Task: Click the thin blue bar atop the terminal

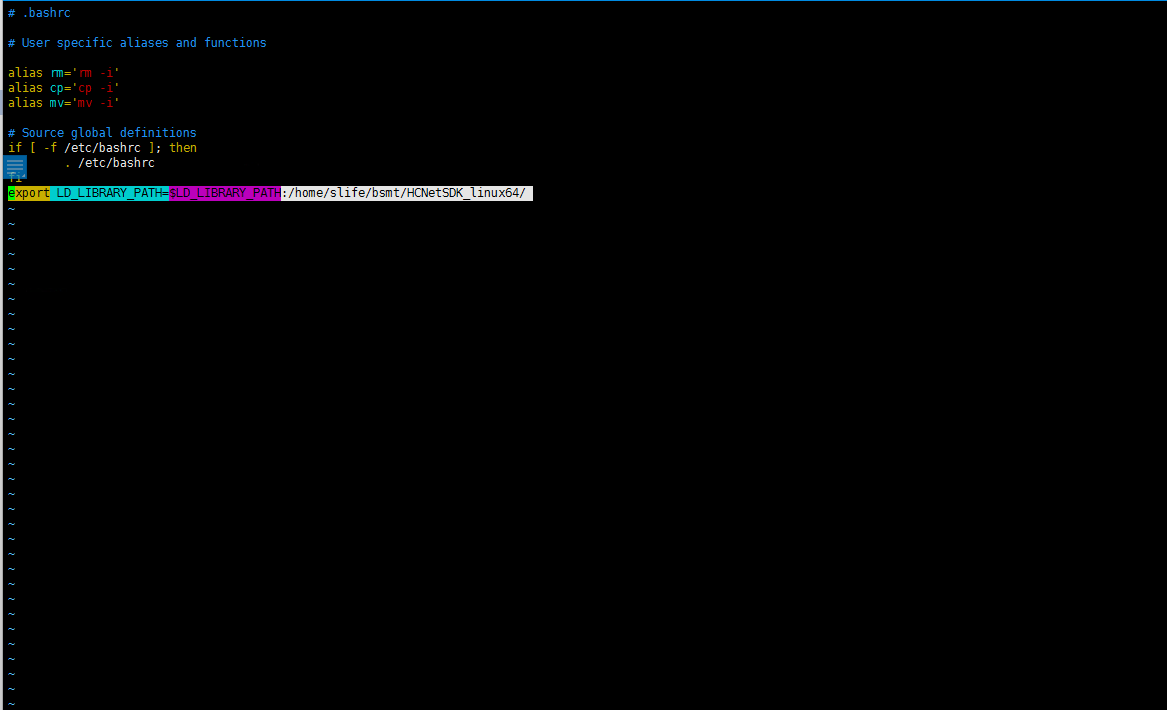Action: point(583,2)
